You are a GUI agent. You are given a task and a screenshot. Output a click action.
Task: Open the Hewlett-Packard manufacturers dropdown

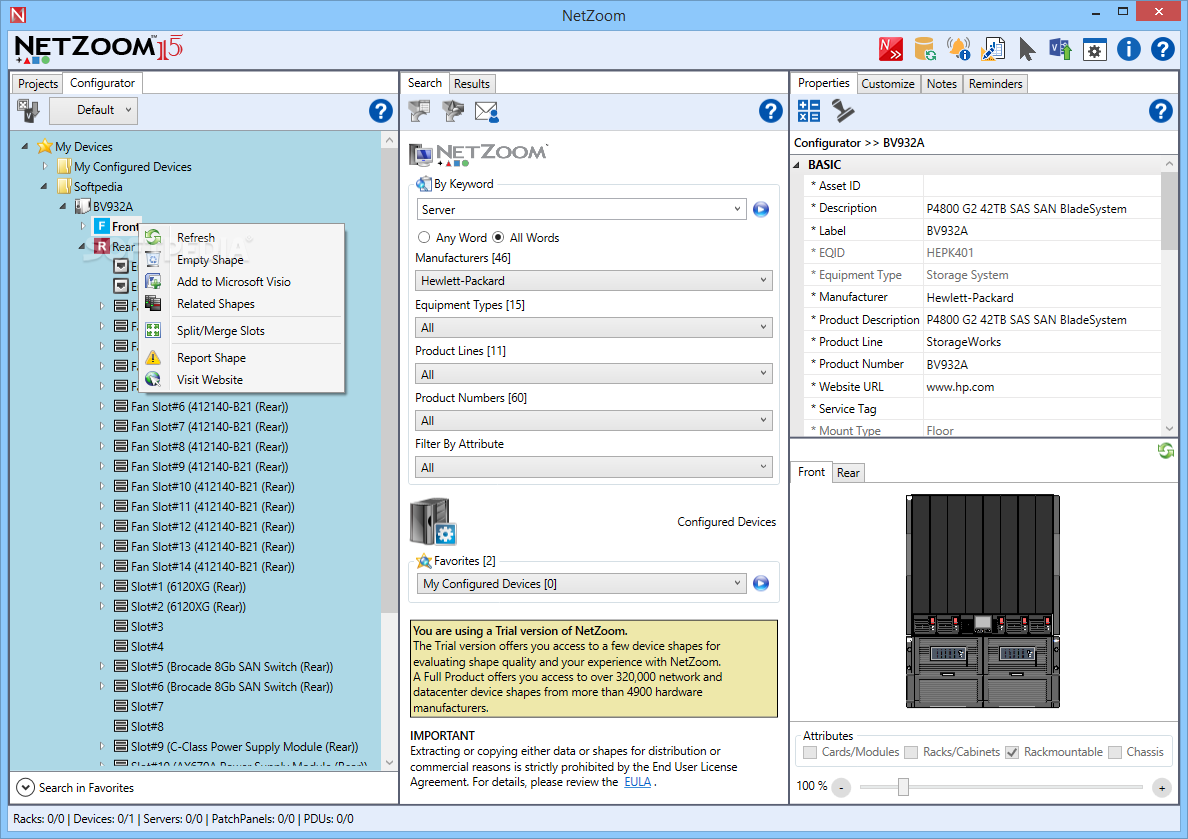point(594,280)
